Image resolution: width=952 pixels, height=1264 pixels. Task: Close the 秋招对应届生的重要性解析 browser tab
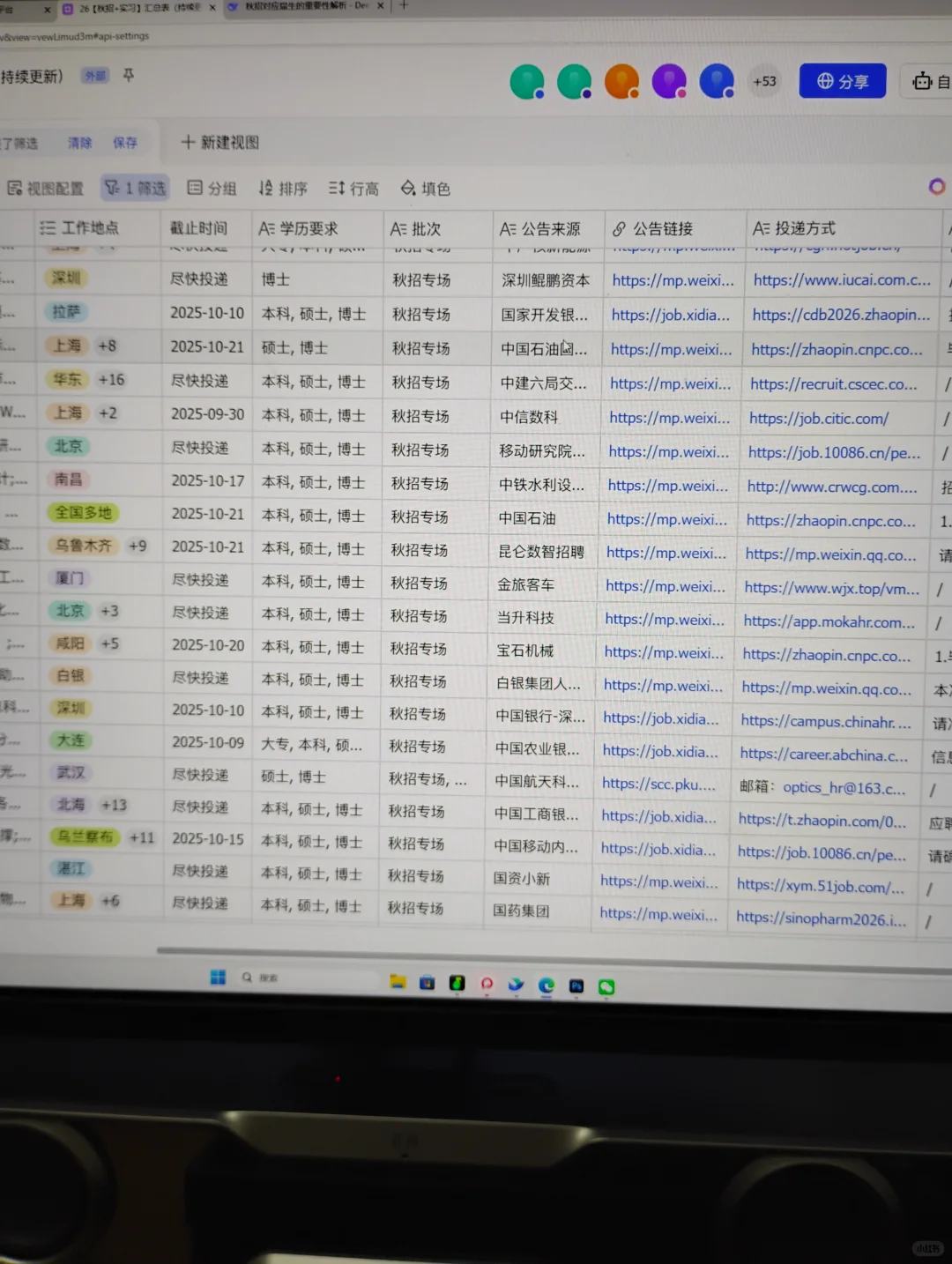click(381, 6)
